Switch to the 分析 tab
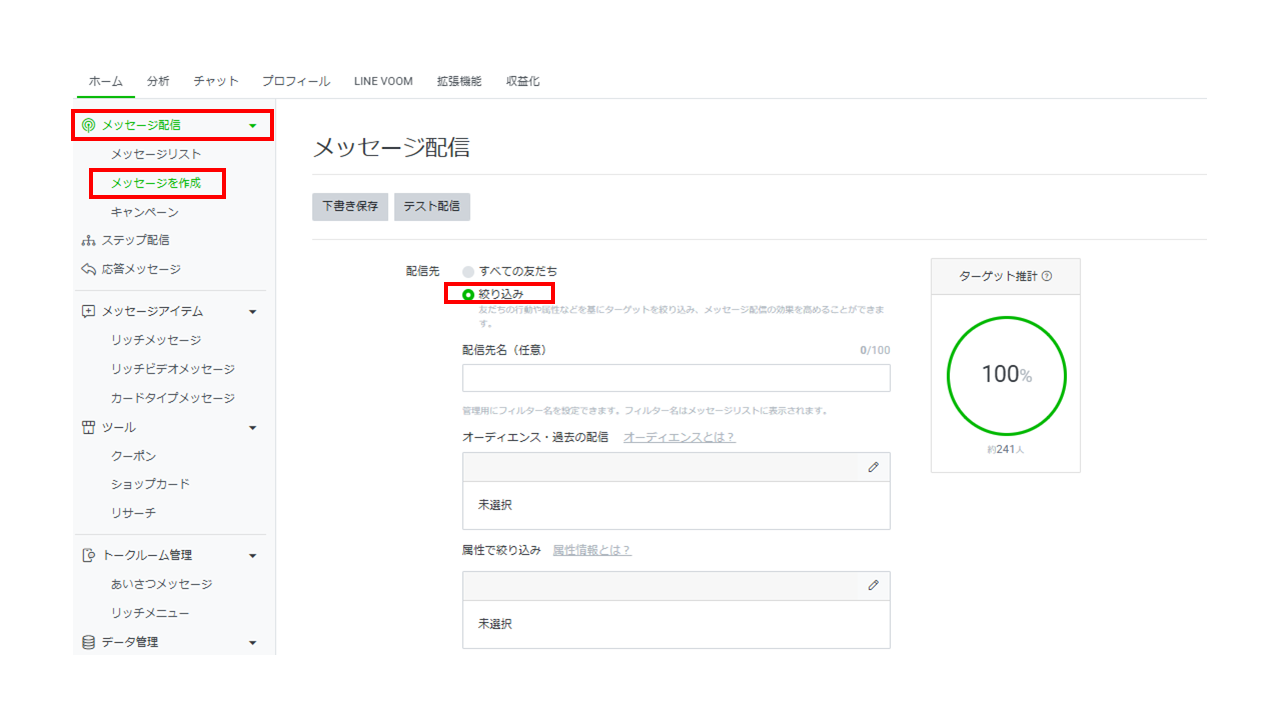Image resolution: width=1280 pixels, height=720 pixels. (158, 81)
